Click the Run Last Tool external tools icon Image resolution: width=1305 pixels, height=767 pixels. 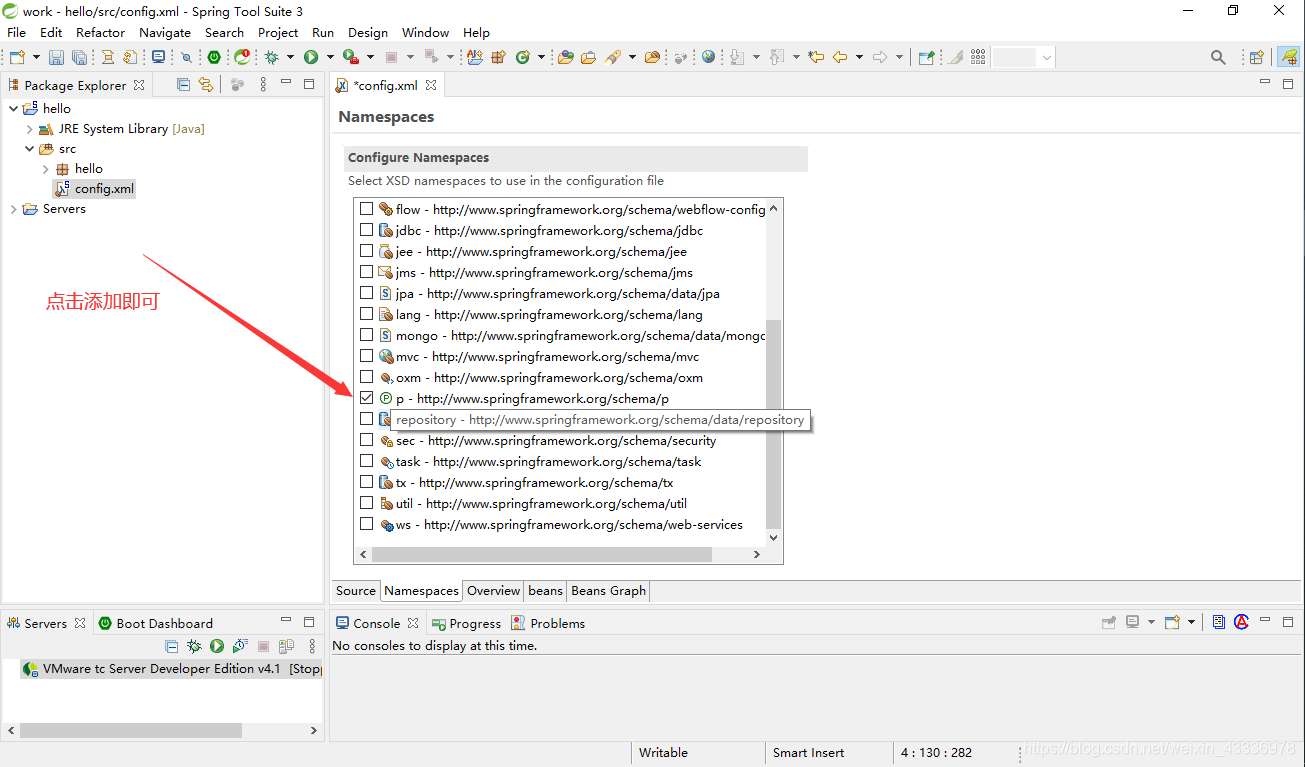point(350,57)
